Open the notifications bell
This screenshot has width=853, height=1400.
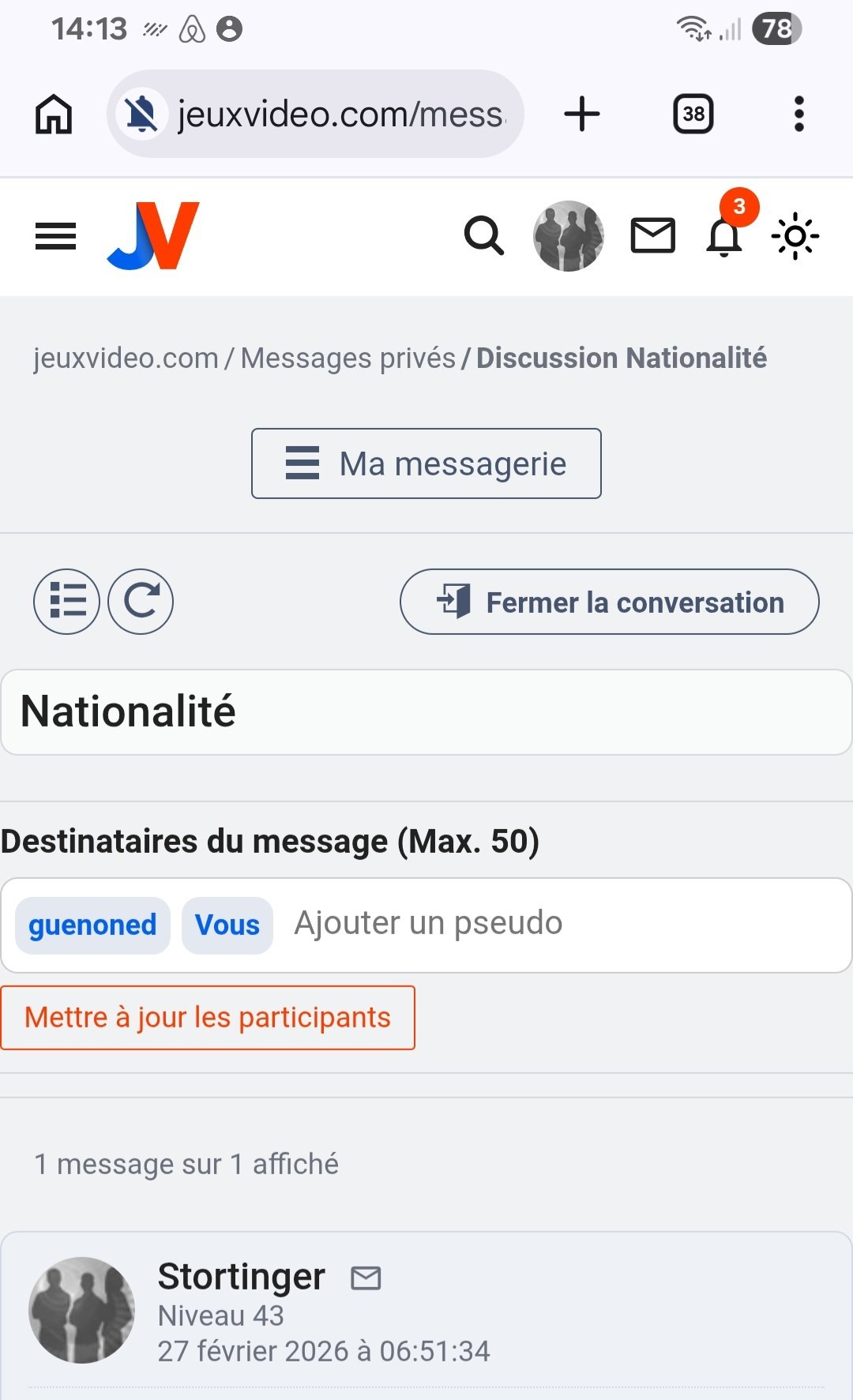click(x=724, y=236)
